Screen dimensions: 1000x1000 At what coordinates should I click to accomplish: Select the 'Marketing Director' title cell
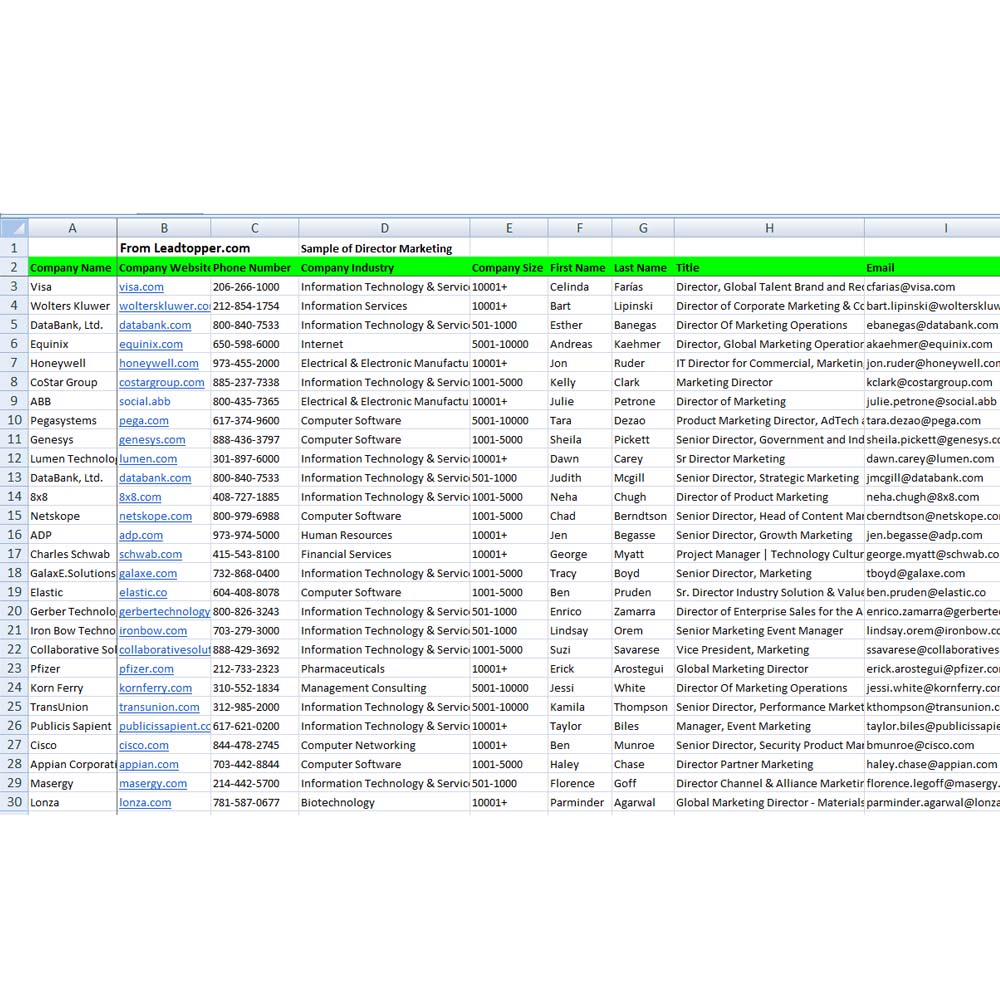coord(770,383)
